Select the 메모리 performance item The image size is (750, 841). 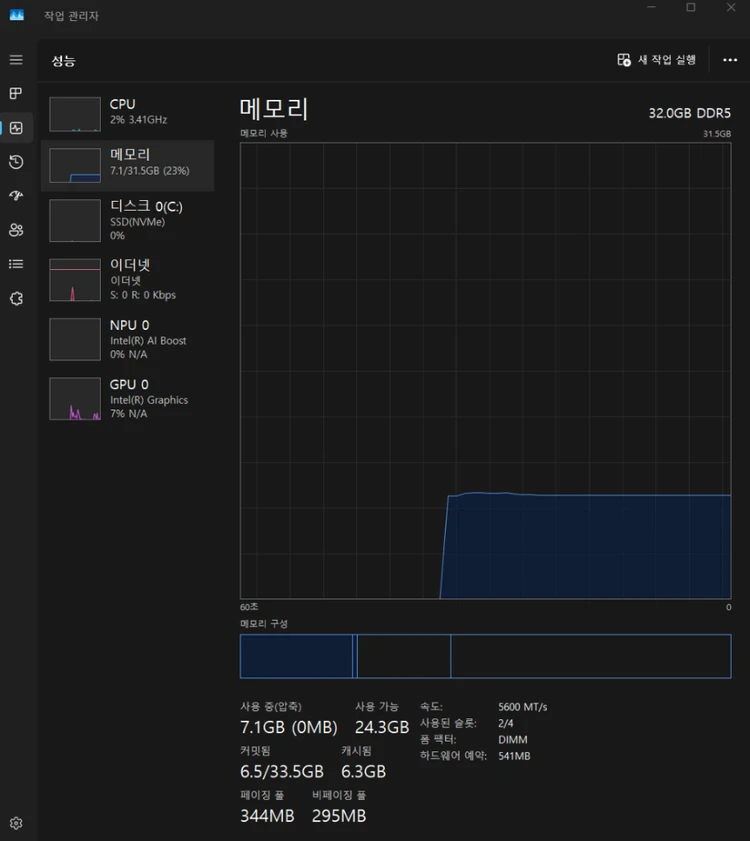(128, 165)
